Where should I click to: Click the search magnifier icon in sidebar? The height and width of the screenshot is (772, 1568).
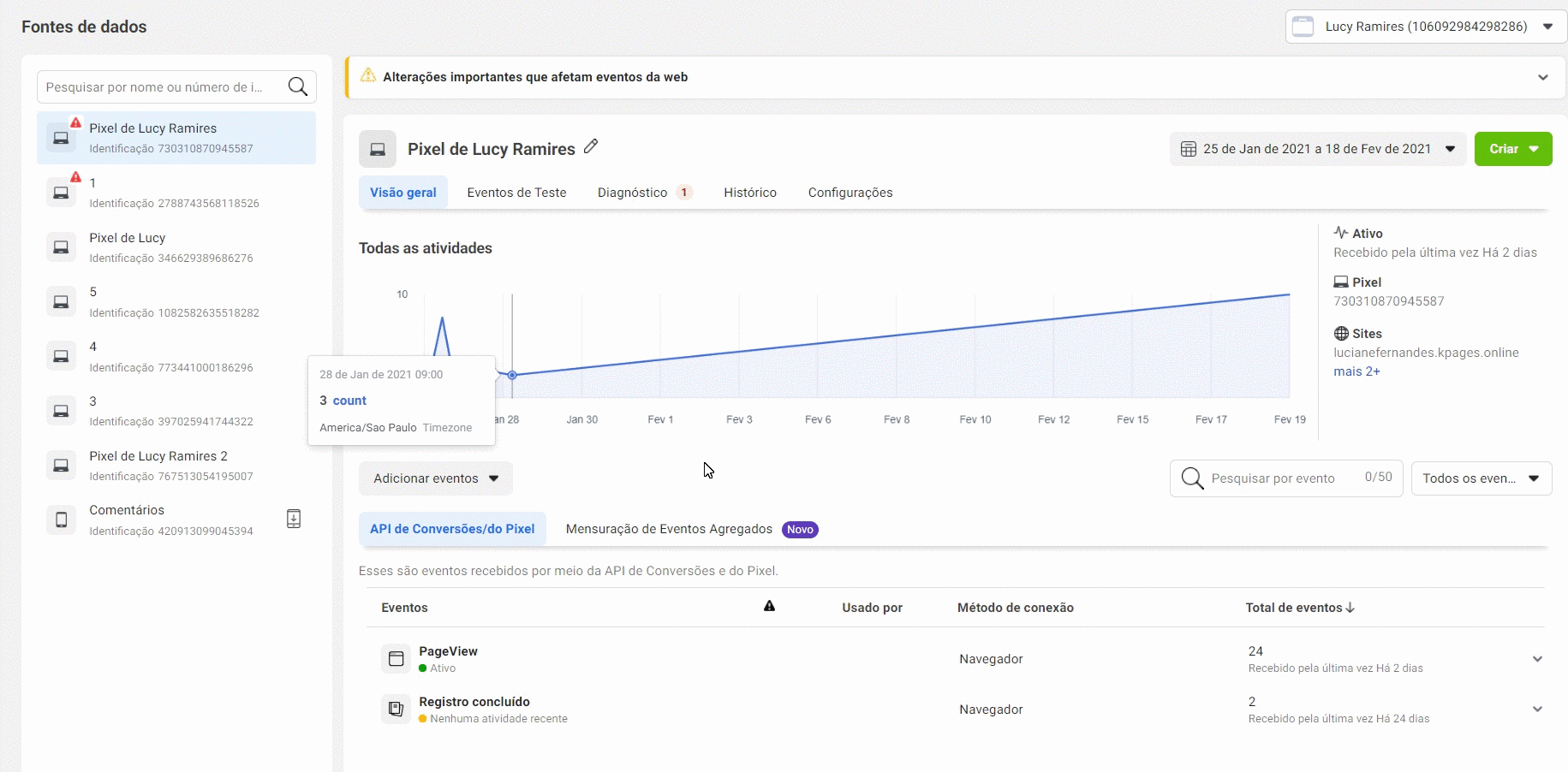(x=297, y=86)
